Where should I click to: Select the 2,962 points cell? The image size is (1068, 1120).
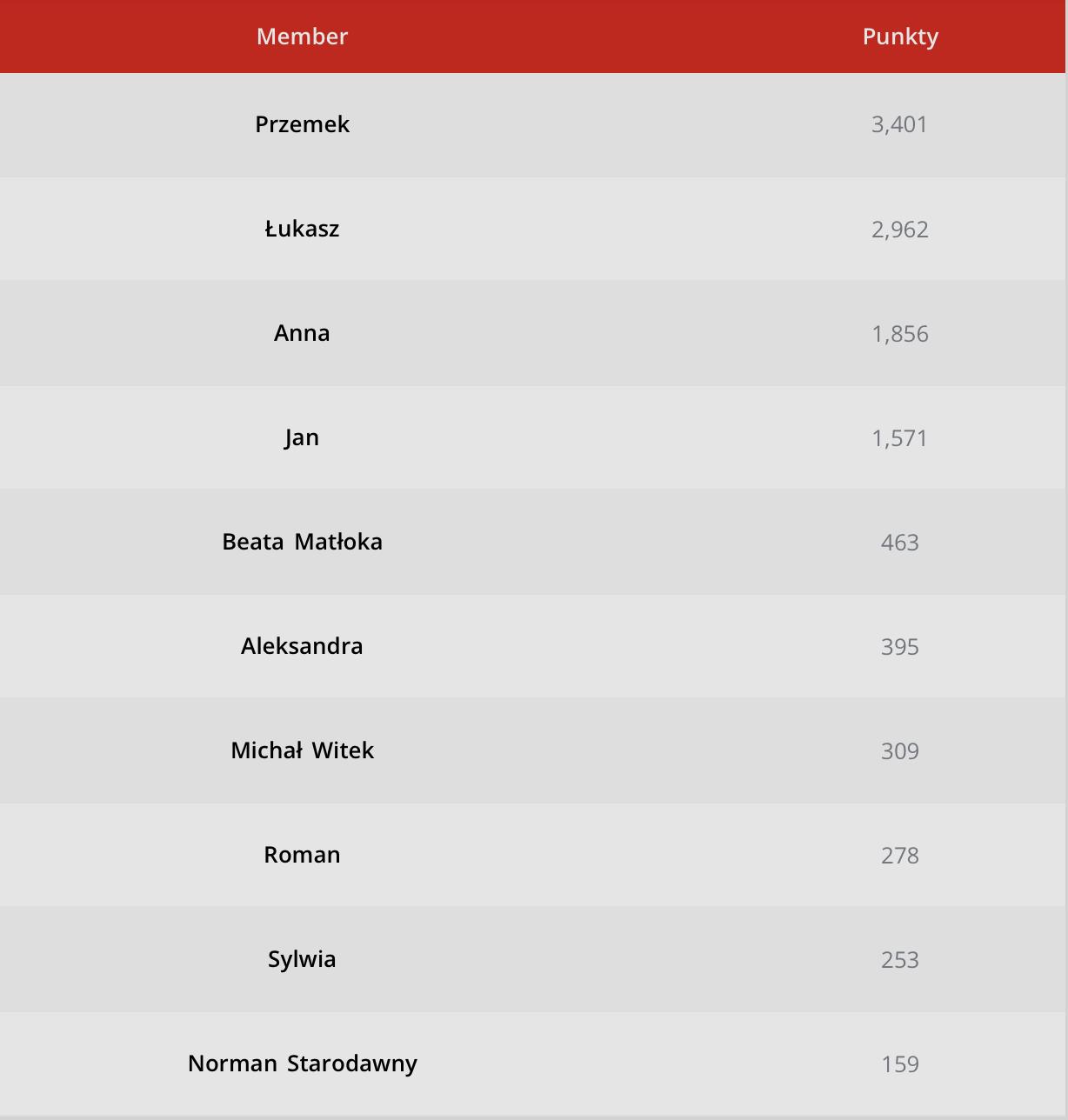click(x=899, y=230)
